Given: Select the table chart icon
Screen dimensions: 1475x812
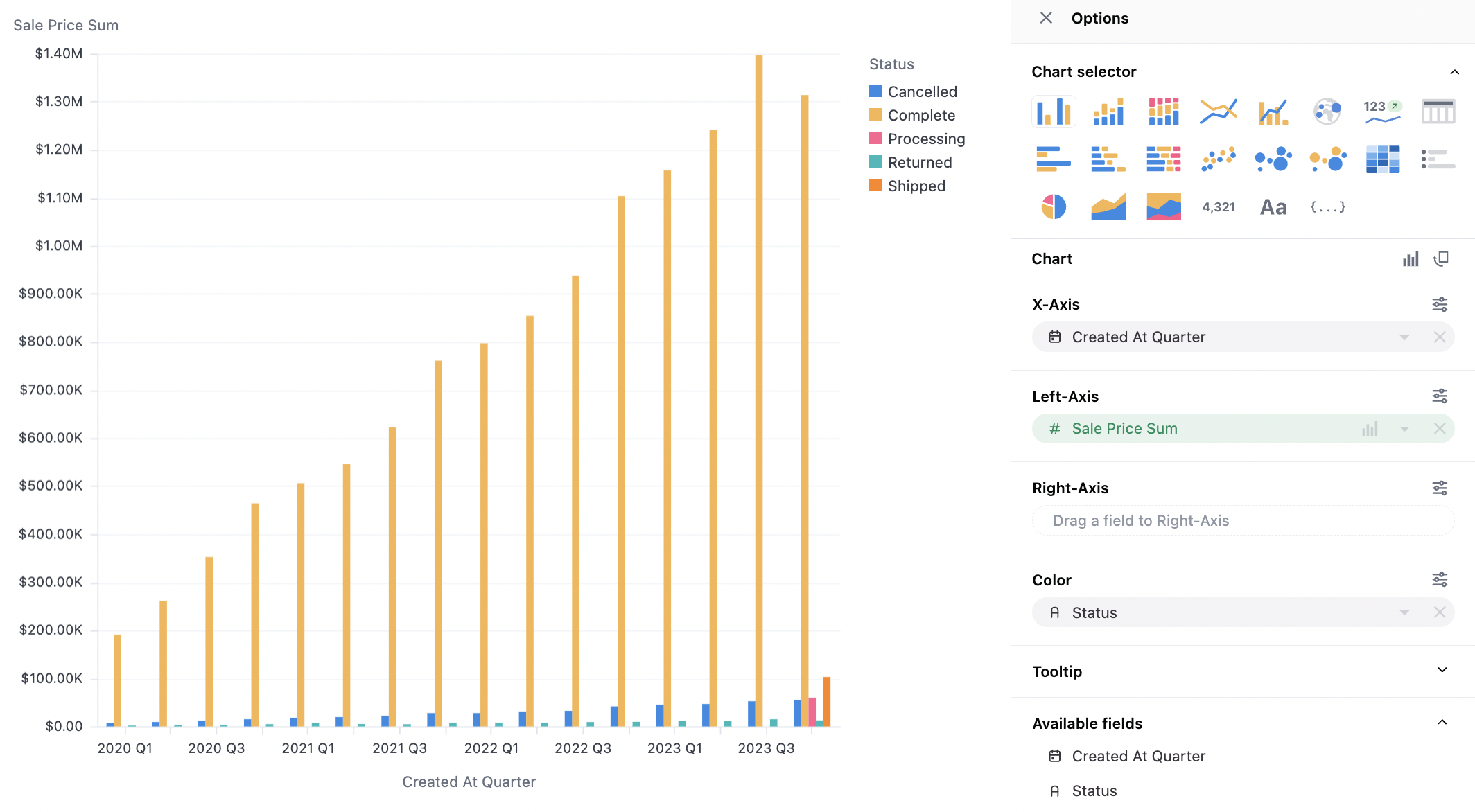Looking at the screenshot, I should [x=1438, y=111].
